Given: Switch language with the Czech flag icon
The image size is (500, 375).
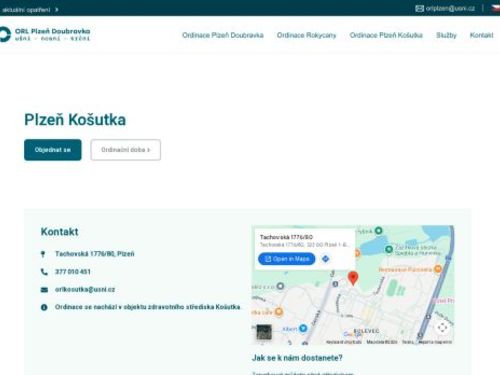Looking at the screenshot, I should [x=496, y=8].
